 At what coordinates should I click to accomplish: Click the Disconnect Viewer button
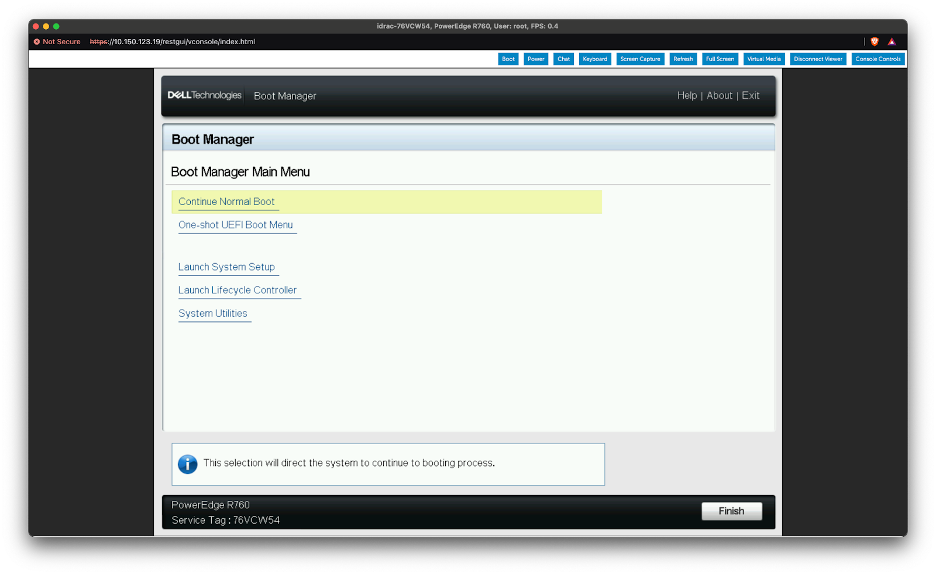818,59
